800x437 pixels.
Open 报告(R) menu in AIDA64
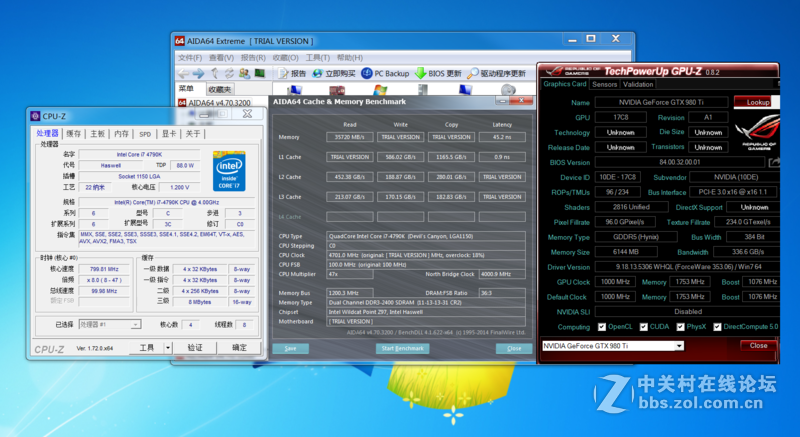pos(253,58)
